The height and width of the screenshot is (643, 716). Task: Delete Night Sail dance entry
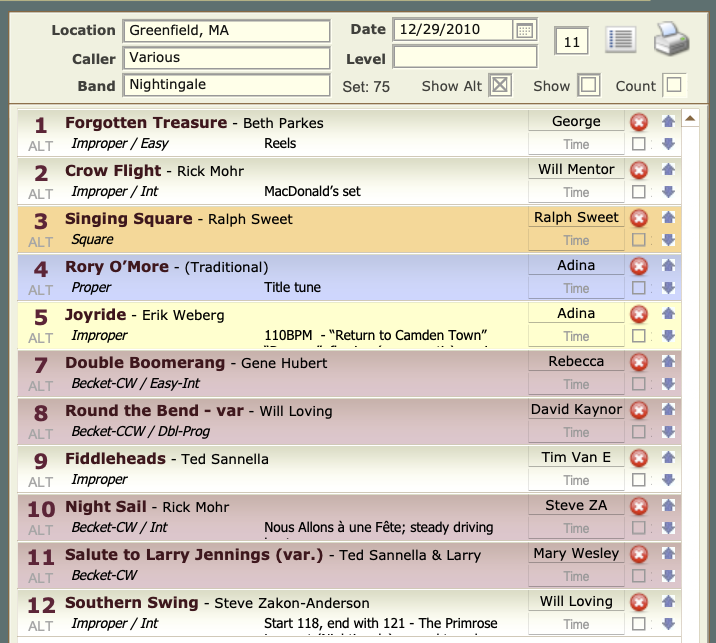point(639,506)
